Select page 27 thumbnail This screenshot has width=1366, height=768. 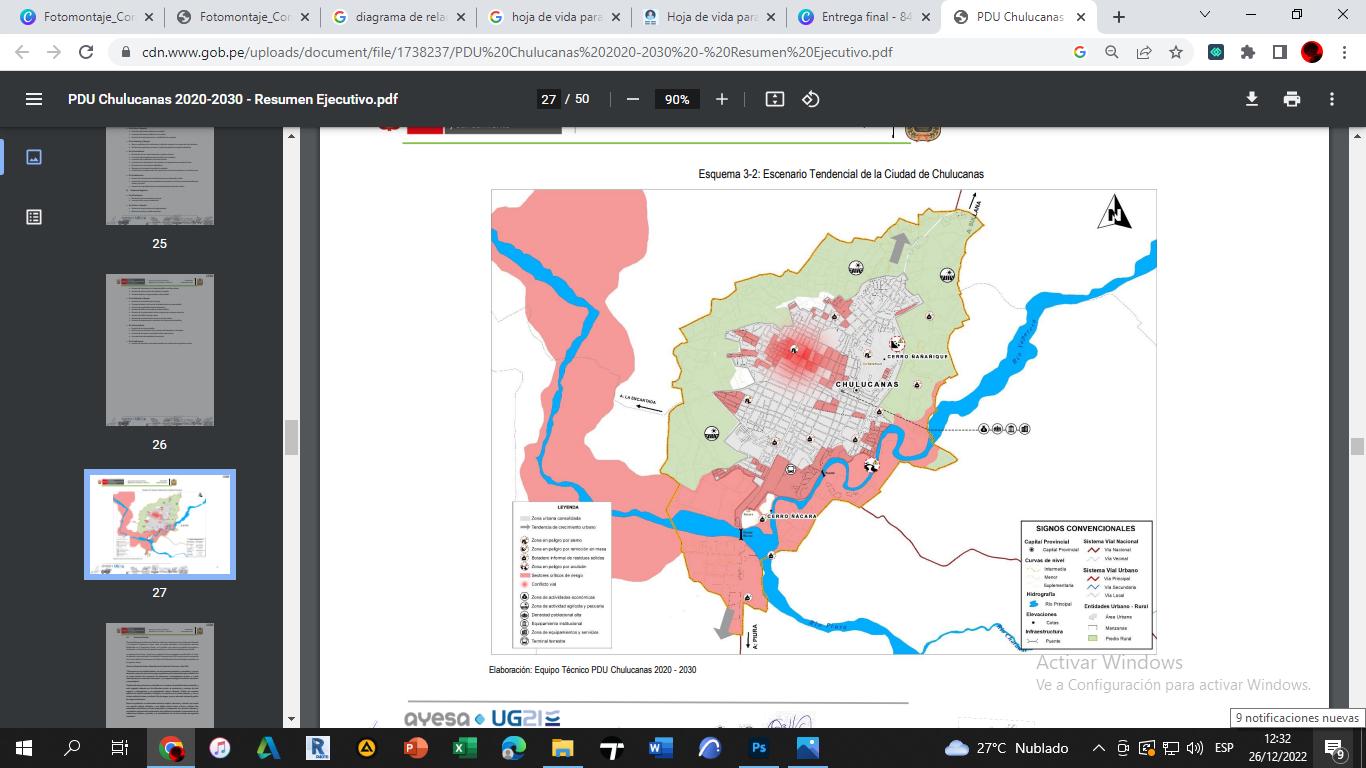[x=160, y=524]
